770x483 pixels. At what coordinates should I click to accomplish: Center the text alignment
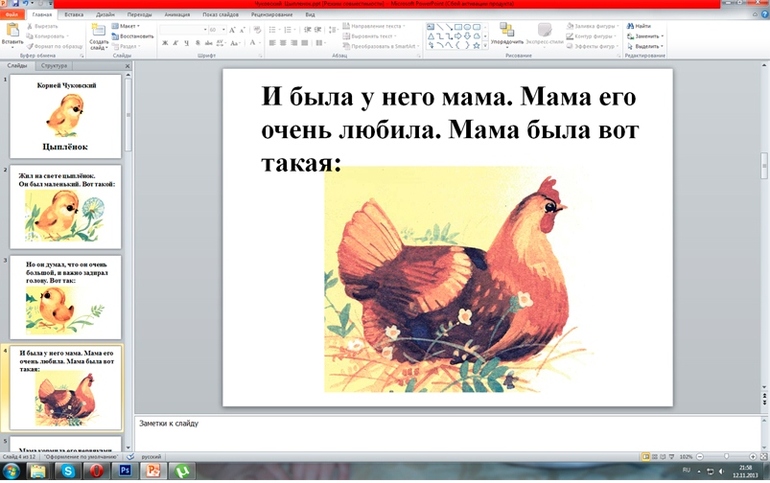[283, 43]
